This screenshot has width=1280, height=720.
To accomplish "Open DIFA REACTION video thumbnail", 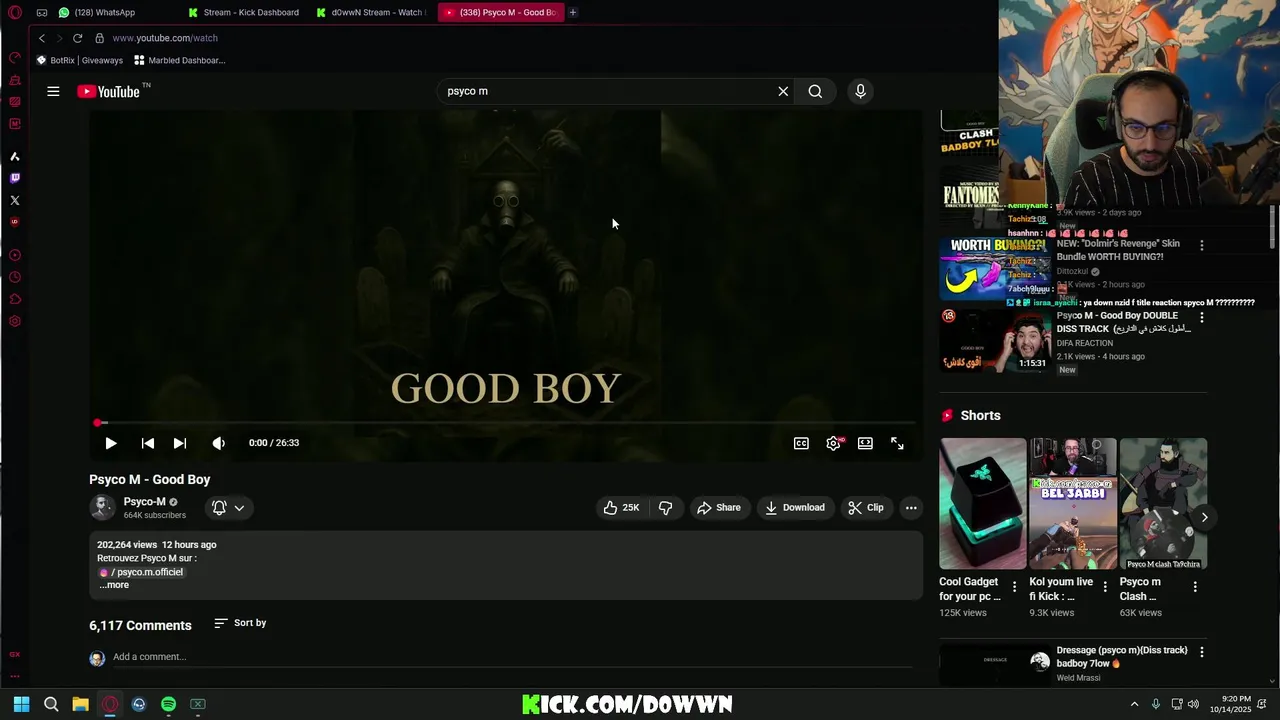I will point(994,340).
